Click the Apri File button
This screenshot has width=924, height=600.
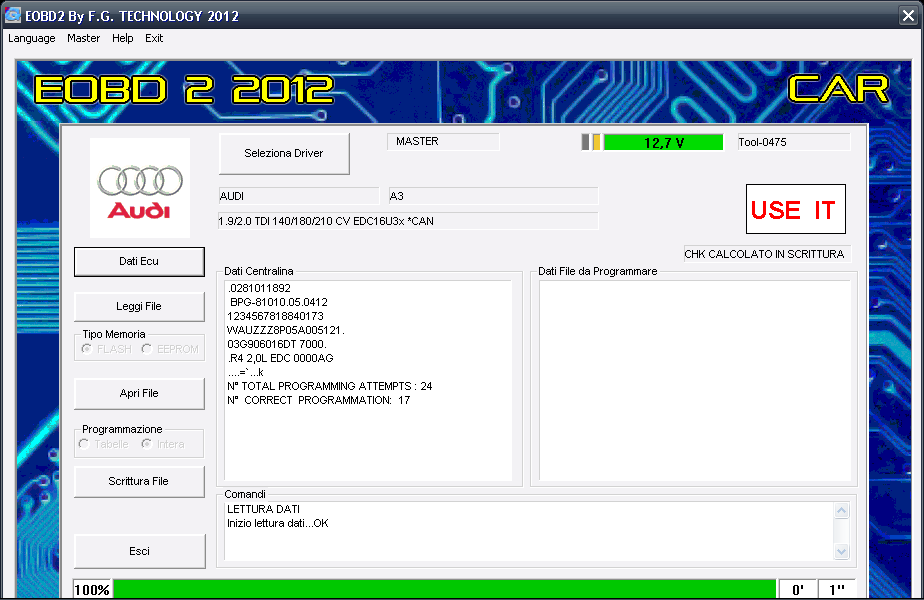(x=139, y=393)
